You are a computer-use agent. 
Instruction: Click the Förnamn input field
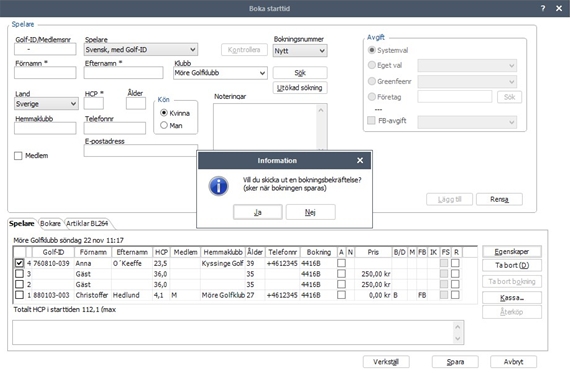click(x=45, y=73)
